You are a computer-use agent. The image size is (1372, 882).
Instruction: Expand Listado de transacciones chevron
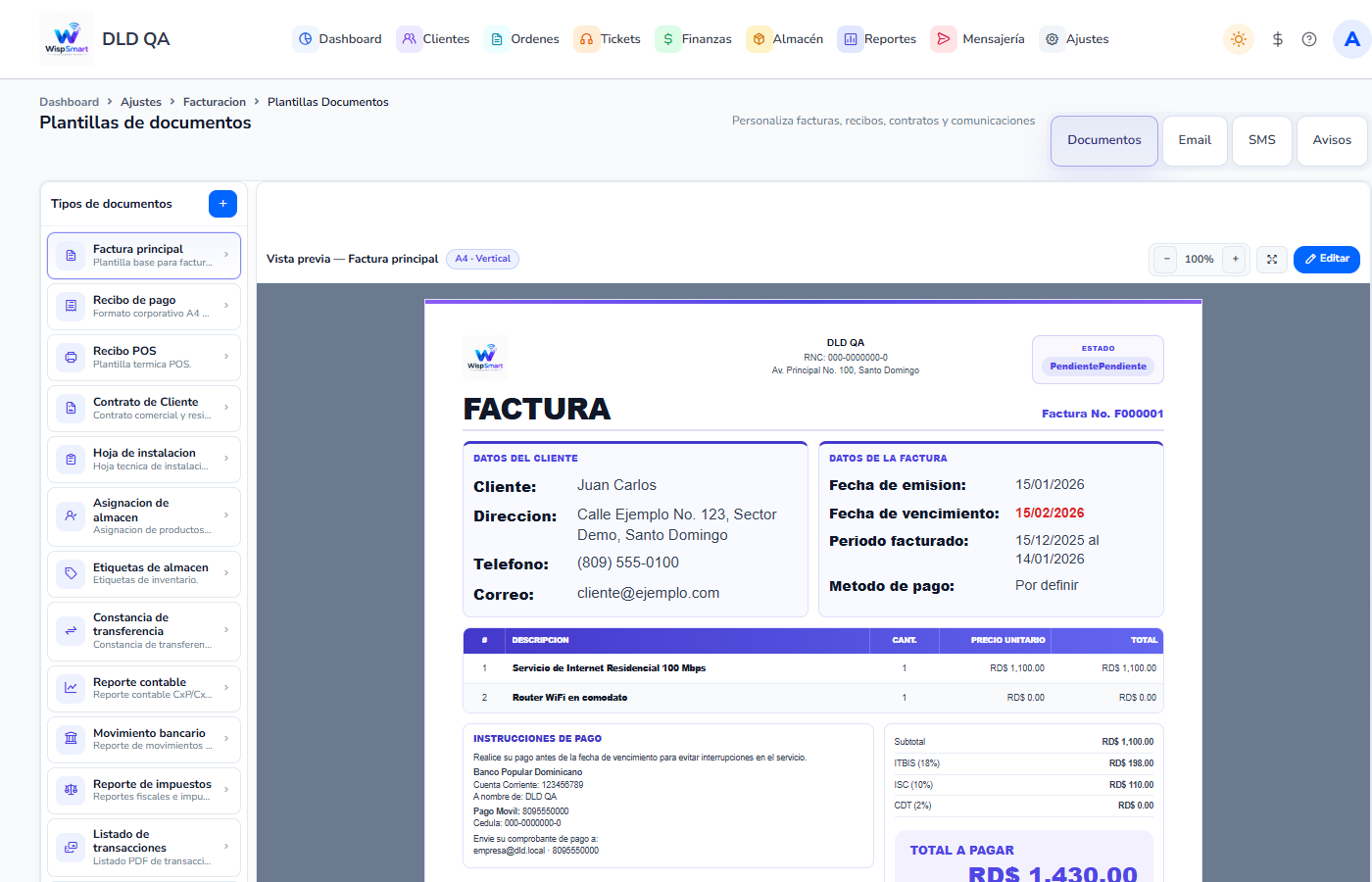coord(226,847)
